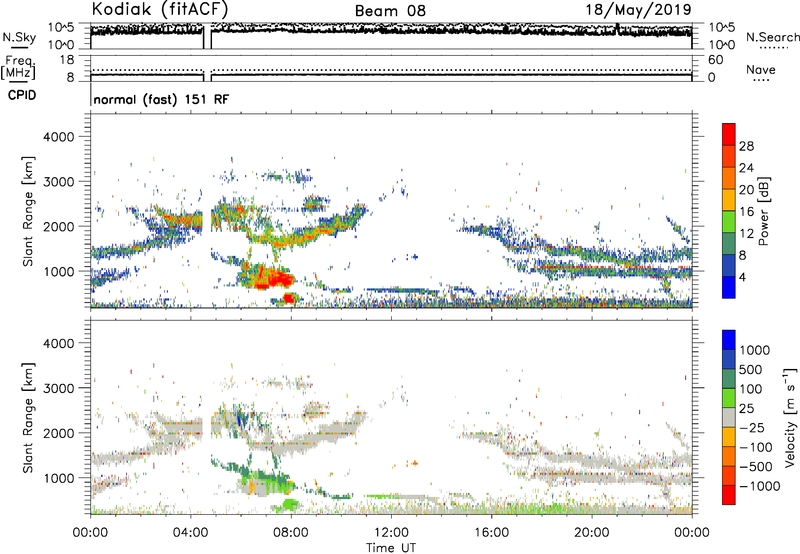This screenshot has width=800, height=554.
Task: Click the "08:00" time axis label
Action: (x=291, y=533)
